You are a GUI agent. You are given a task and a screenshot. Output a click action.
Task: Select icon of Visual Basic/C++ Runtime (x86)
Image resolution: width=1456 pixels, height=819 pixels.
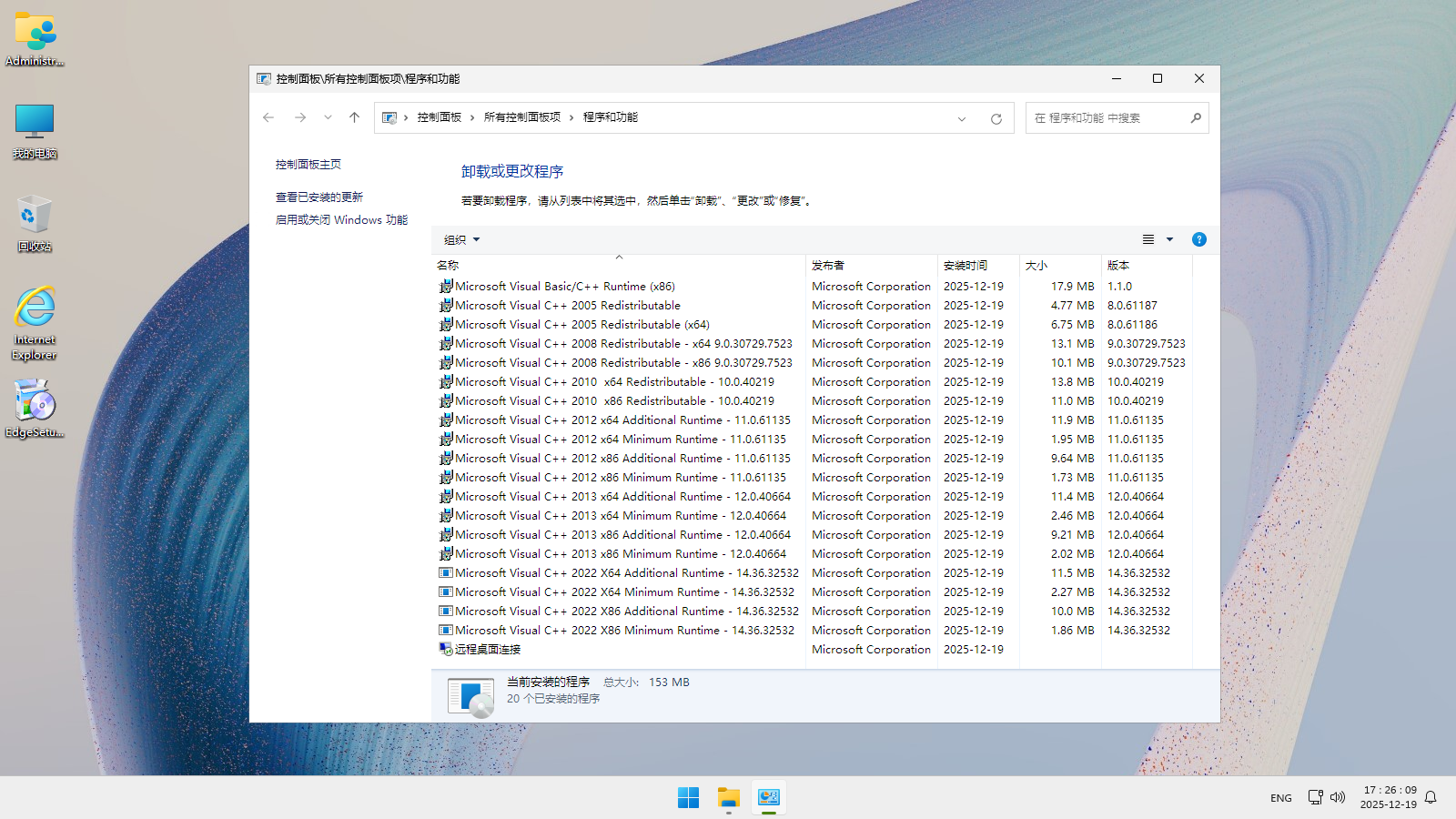tap(446, 286)
